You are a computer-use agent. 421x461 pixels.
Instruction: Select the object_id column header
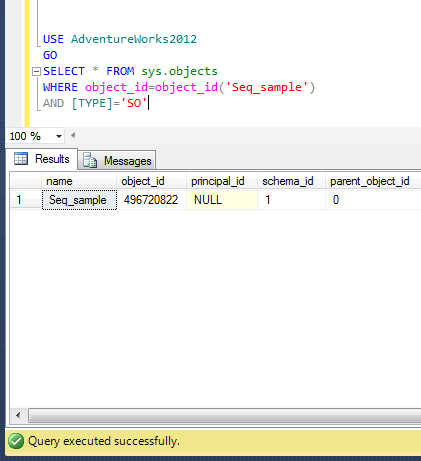click(x=151, y=181)
